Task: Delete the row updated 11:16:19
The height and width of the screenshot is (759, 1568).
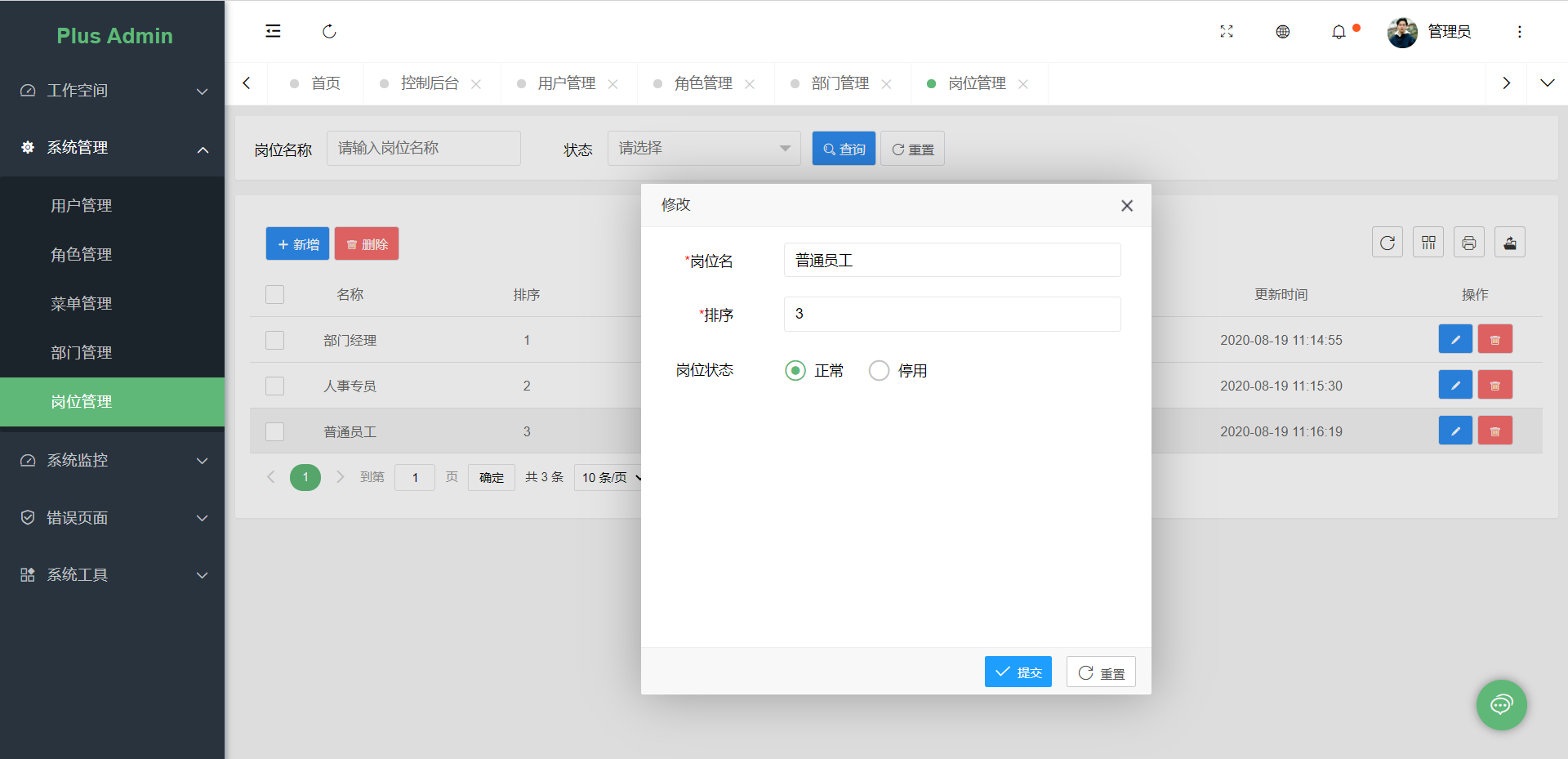Action: (x=1495, y=431)
